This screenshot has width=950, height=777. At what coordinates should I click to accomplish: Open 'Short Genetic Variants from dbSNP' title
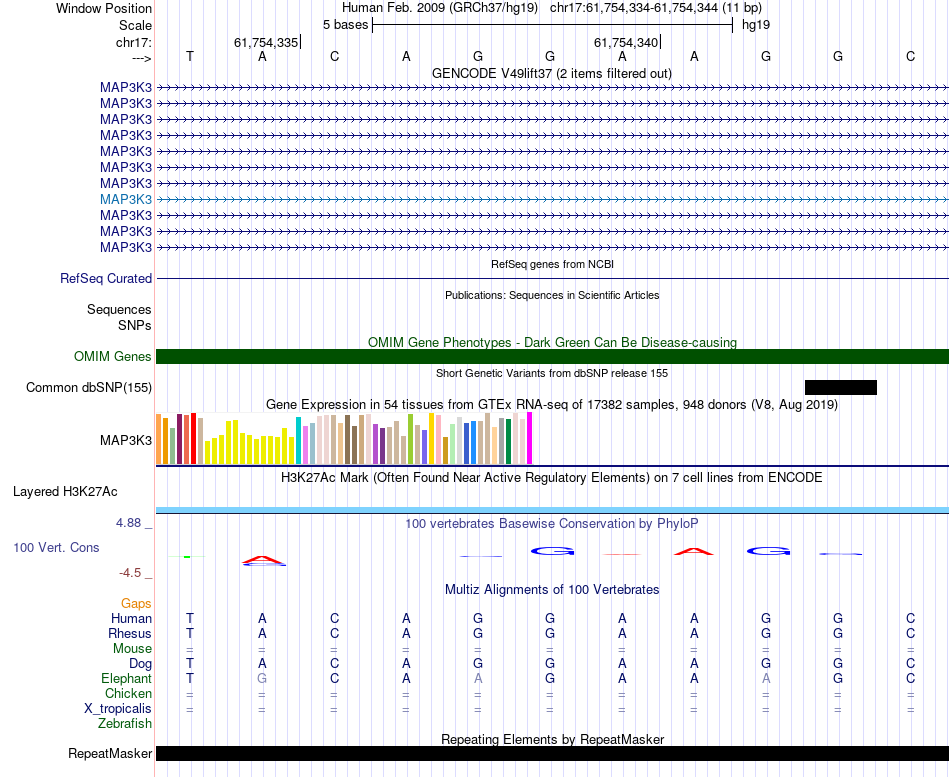pos(552,373)
